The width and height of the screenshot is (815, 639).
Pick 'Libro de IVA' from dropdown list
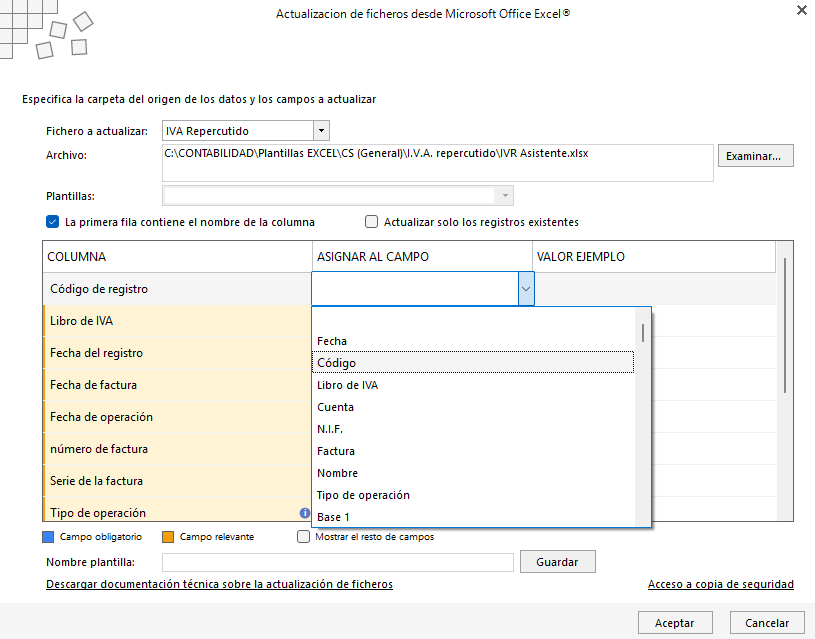pyautogui.click(x=473, y=385)
